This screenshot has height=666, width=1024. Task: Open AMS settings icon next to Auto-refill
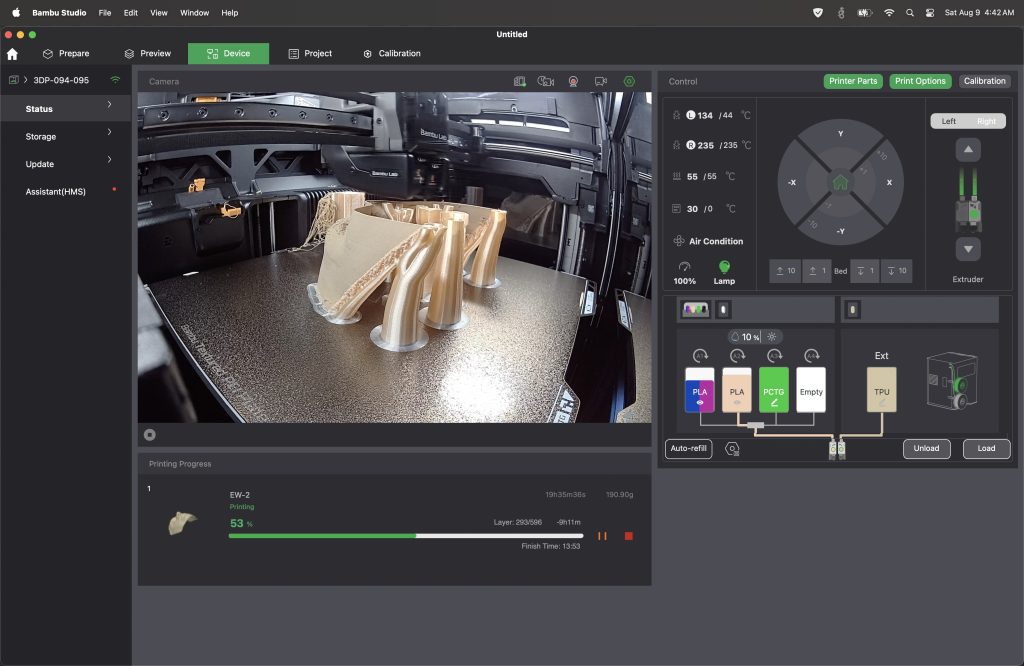click(732, 449)
